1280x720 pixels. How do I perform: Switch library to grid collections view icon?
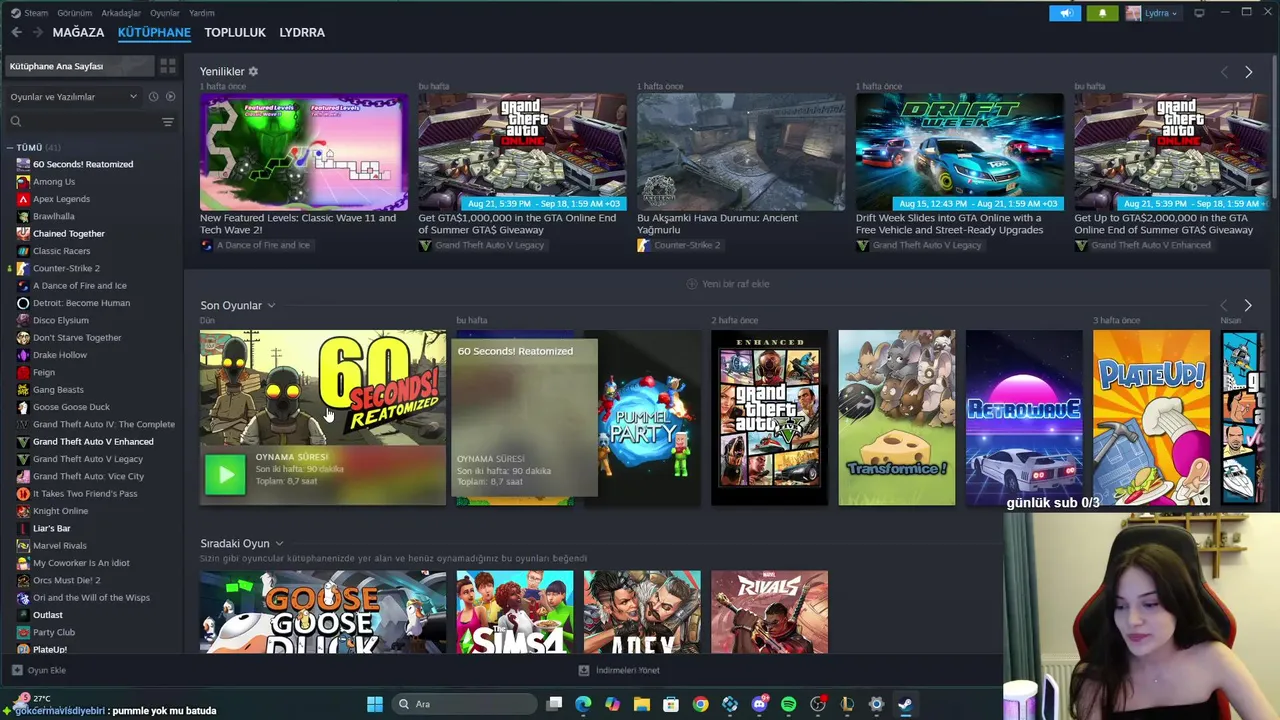tap(168, 66)
